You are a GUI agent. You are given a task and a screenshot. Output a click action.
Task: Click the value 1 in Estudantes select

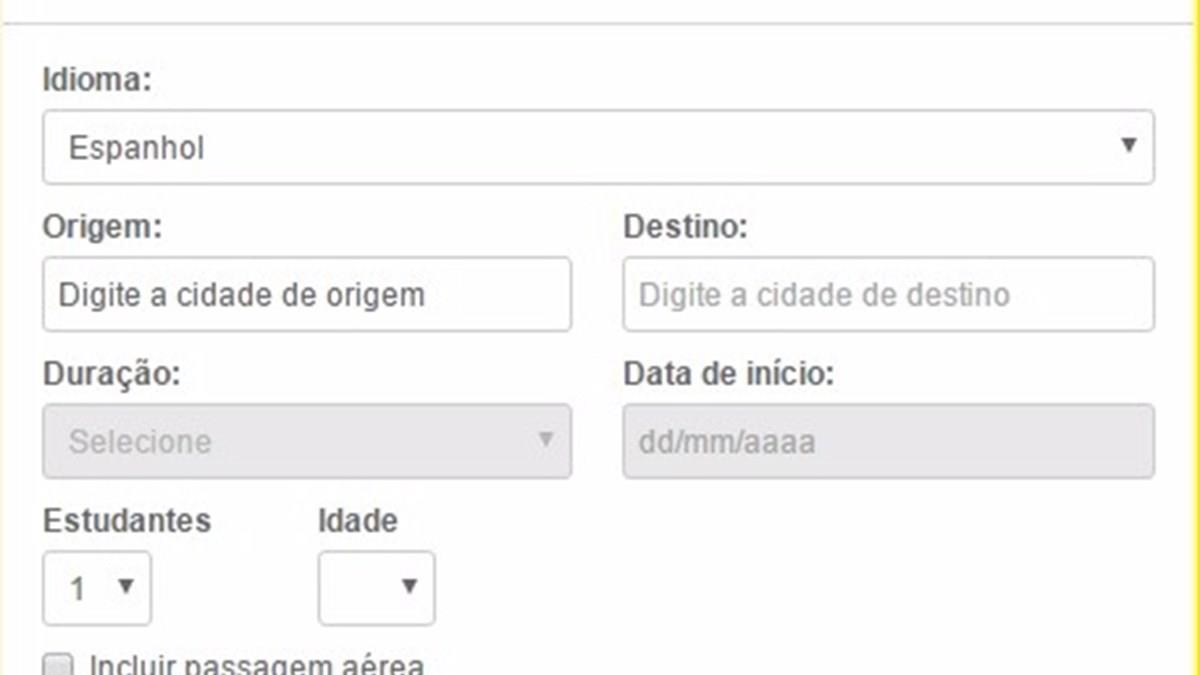(x=77, y=588)
